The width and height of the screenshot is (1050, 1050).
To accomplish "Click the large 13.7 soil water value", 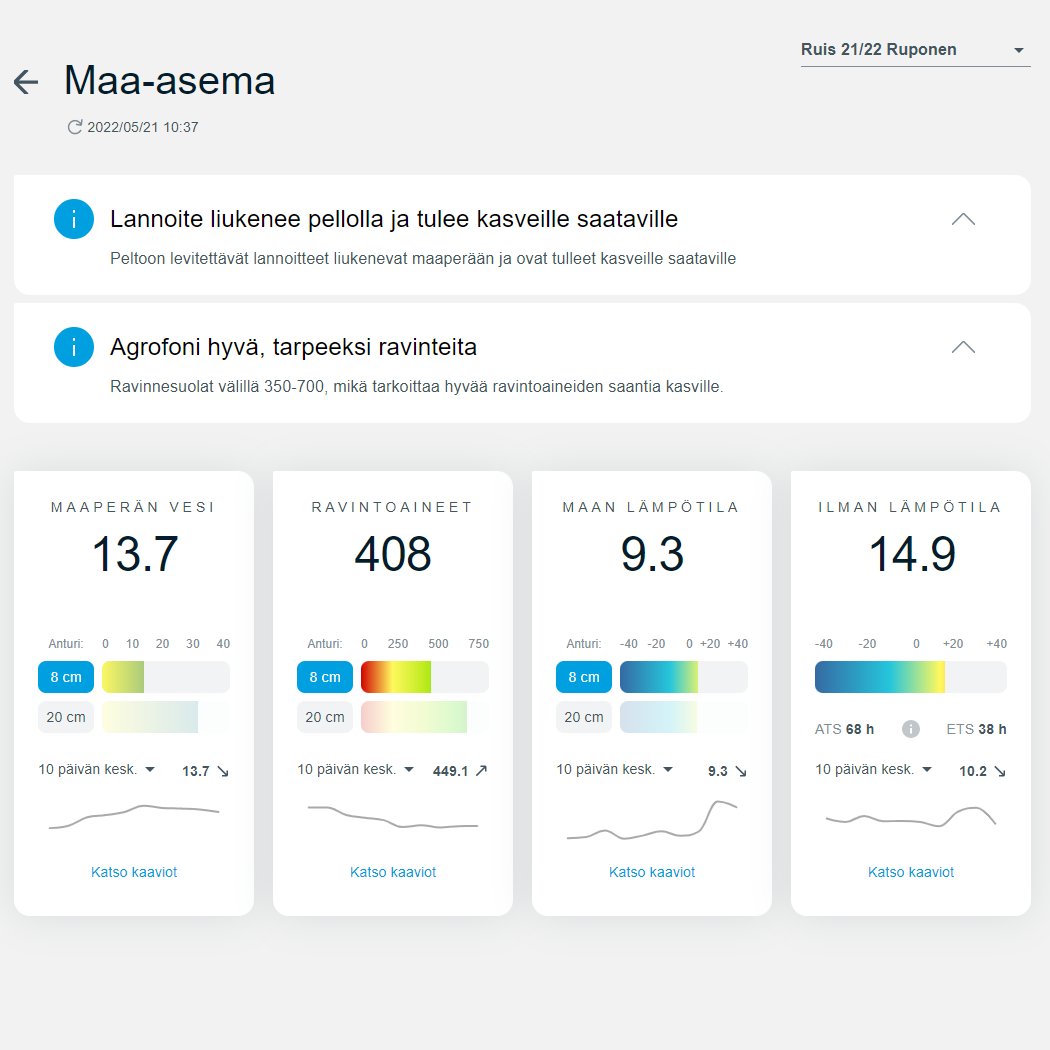I will click(135, 554).
